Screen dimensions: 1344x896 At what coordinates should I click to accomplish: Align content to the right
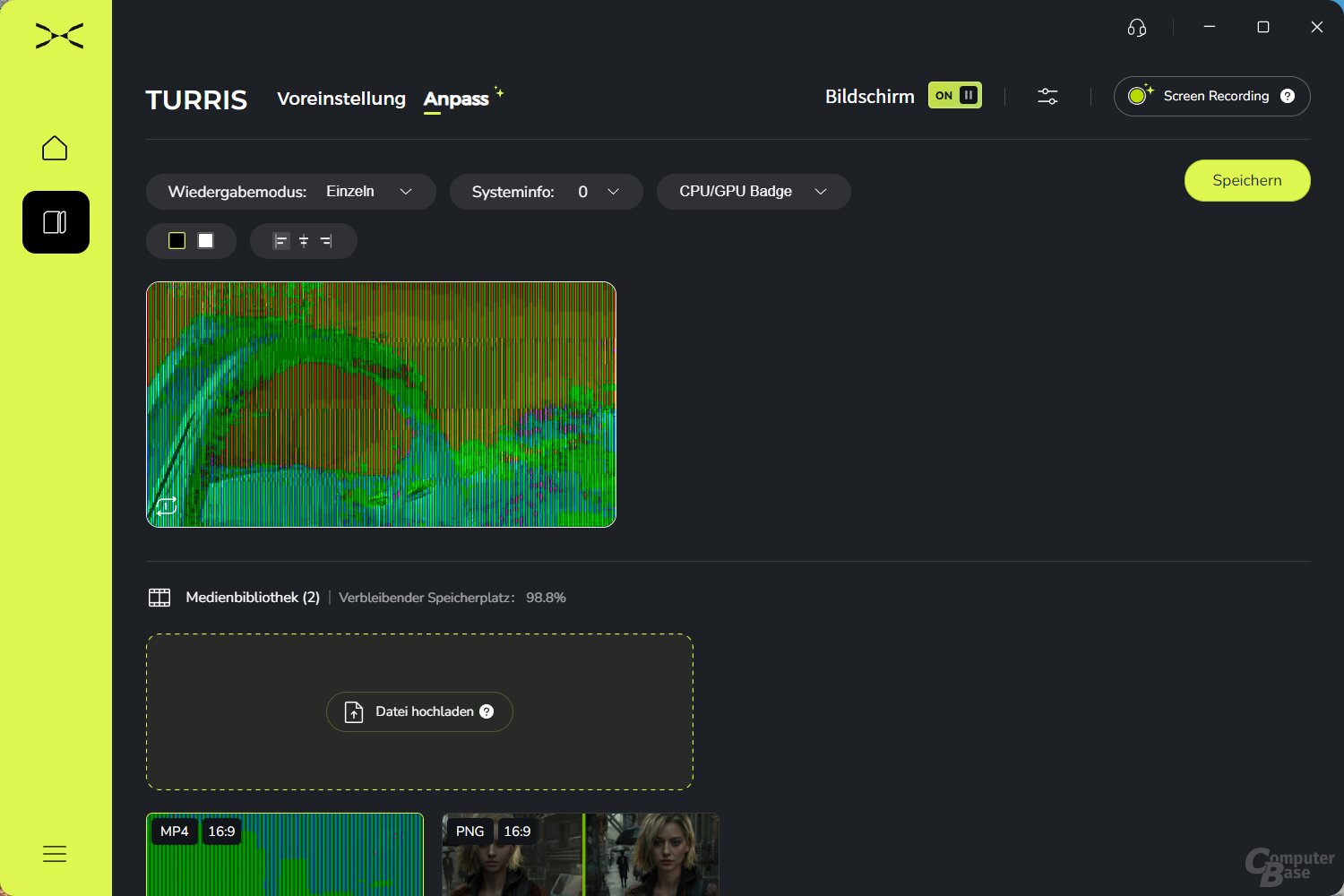326,241
